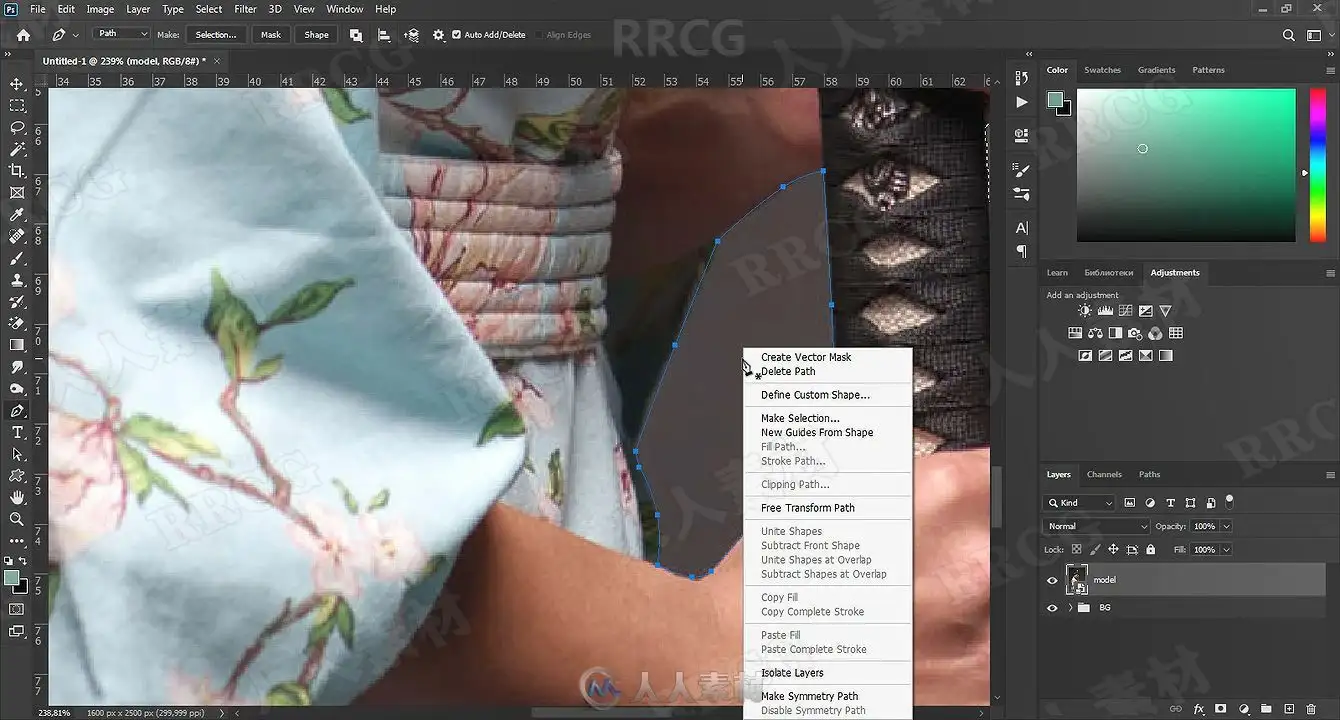Screen dimensions: 1340x720
Task: Toggle lock position
Action: 1113,550
